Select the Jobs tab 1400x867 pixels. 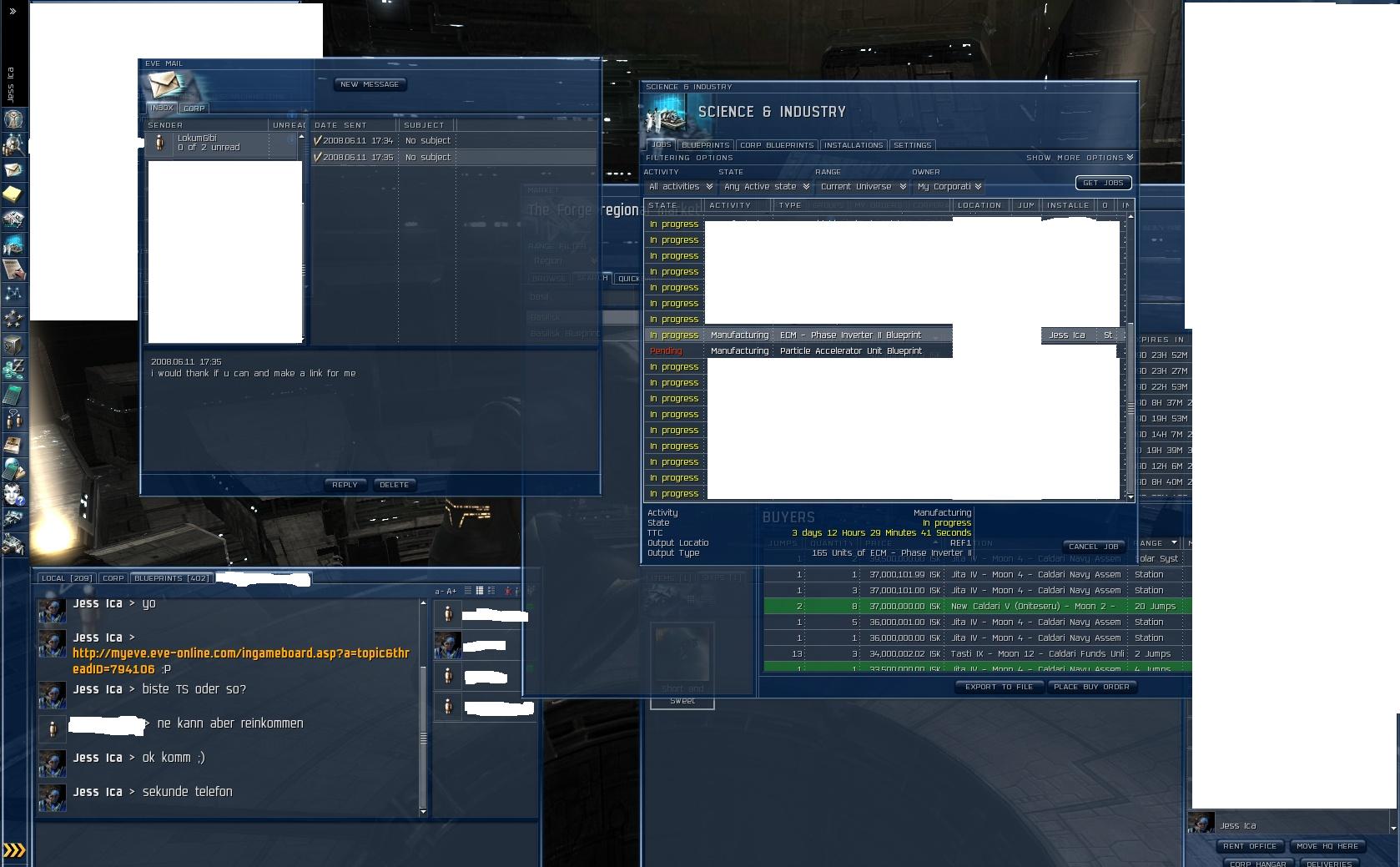click(x=662, y=144)
